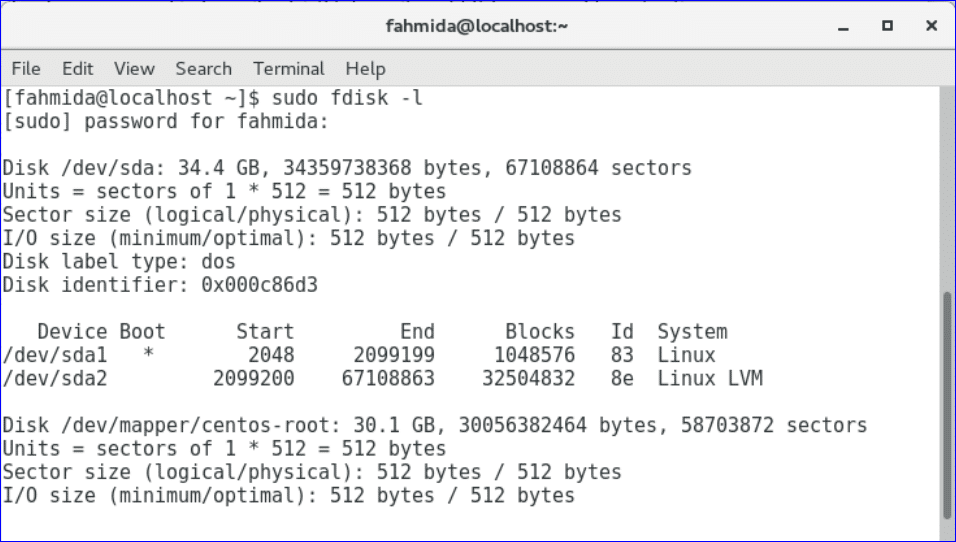The width and height of the screenshot is (956, 542).
Task: Click the scrollbar track above the thumb
Action: [x=945, y=190]
